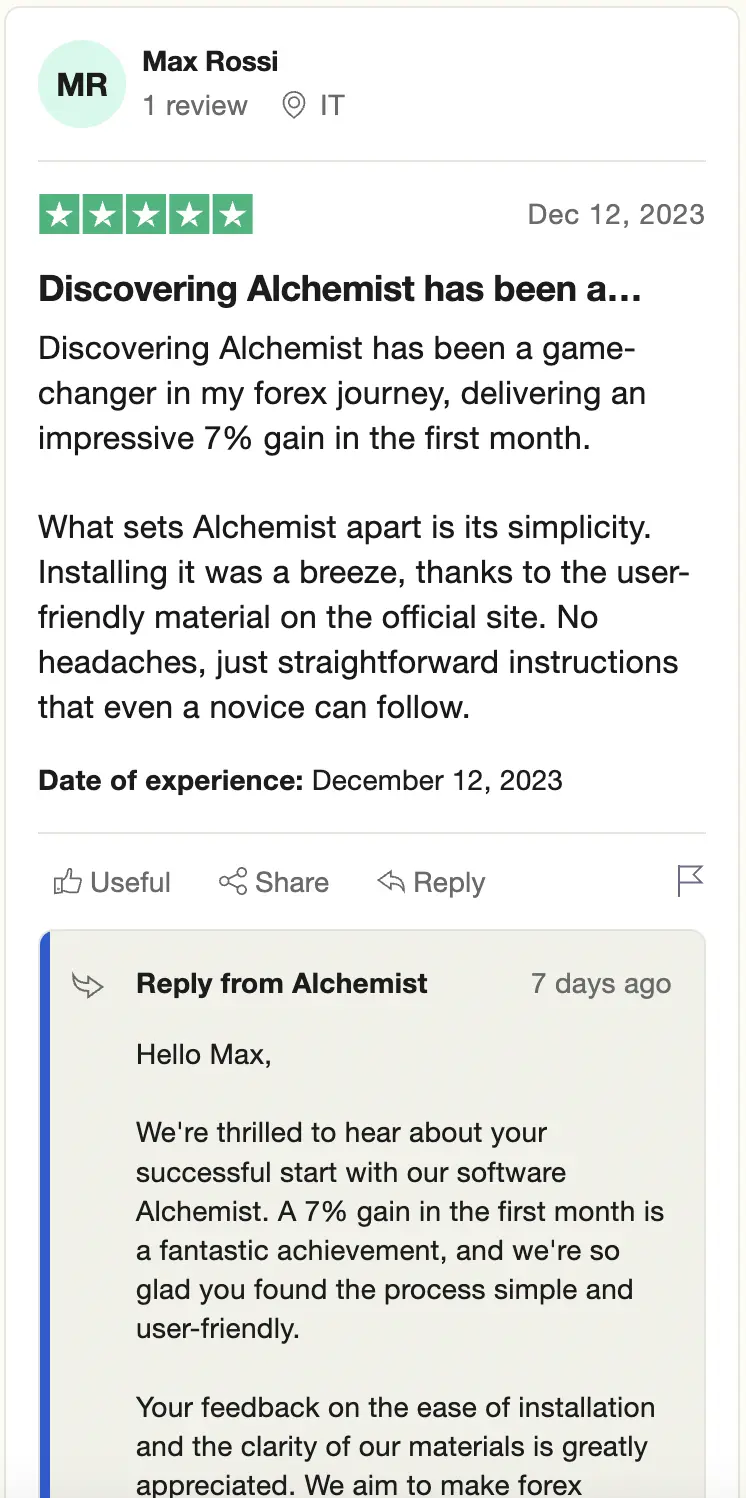The width and height of the screenshot is (746, 1498).
Task: Open the truncated review title "Discovering Alchemist has been a…"
Action: pos(340,289)
